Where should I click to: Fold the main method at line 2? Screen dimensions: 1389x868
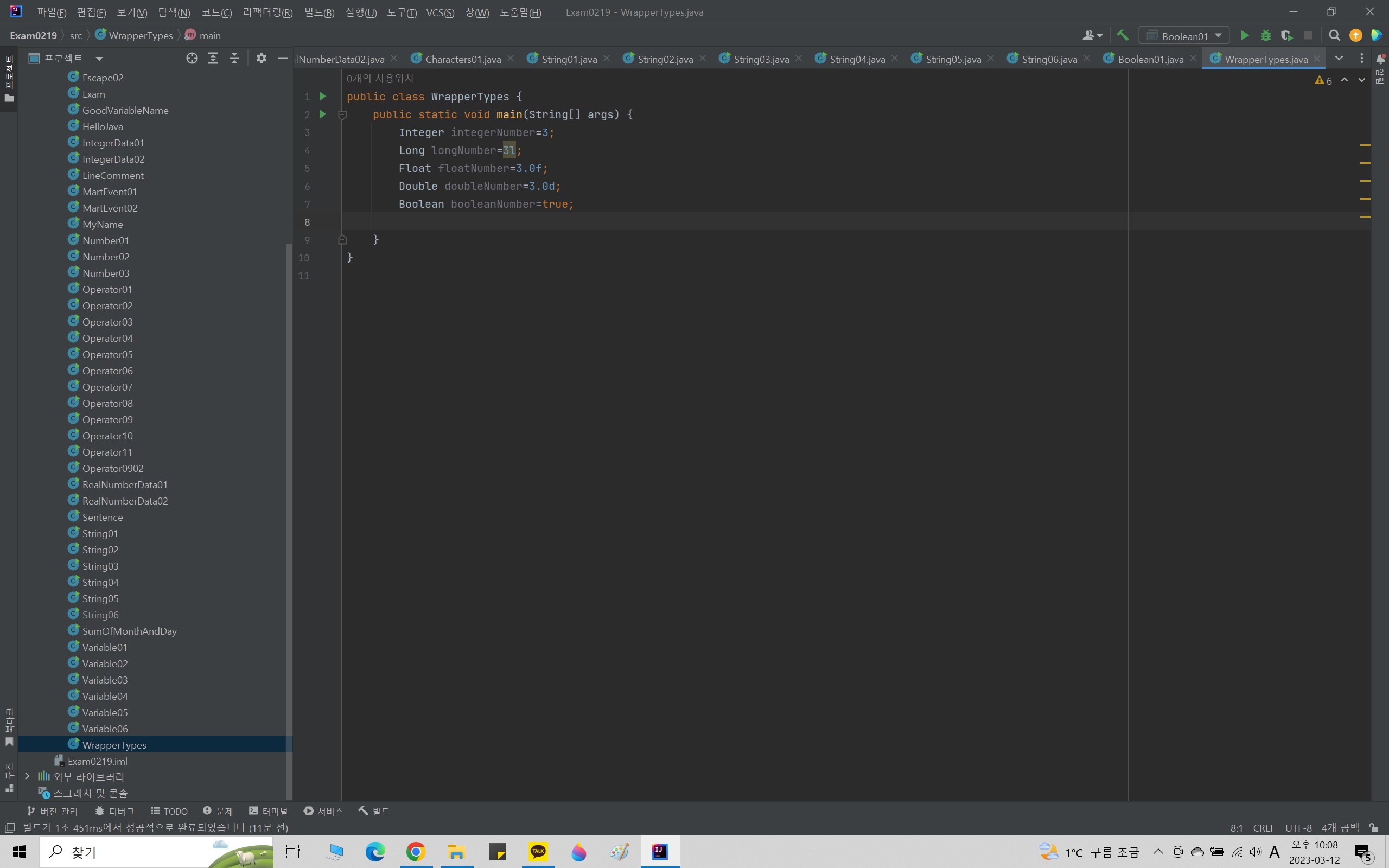click(x=343, y=115)
